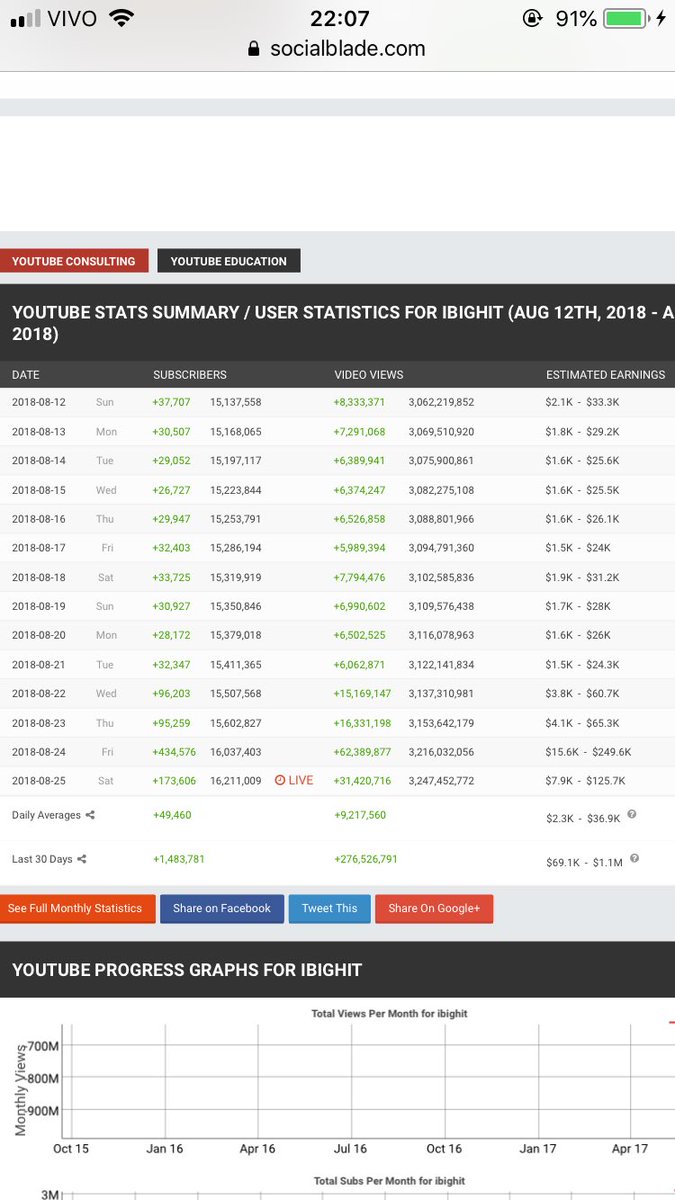The image size is (675, 1200).
Task: Click share icon next to Last 30 Days
Action: [82, 859]
